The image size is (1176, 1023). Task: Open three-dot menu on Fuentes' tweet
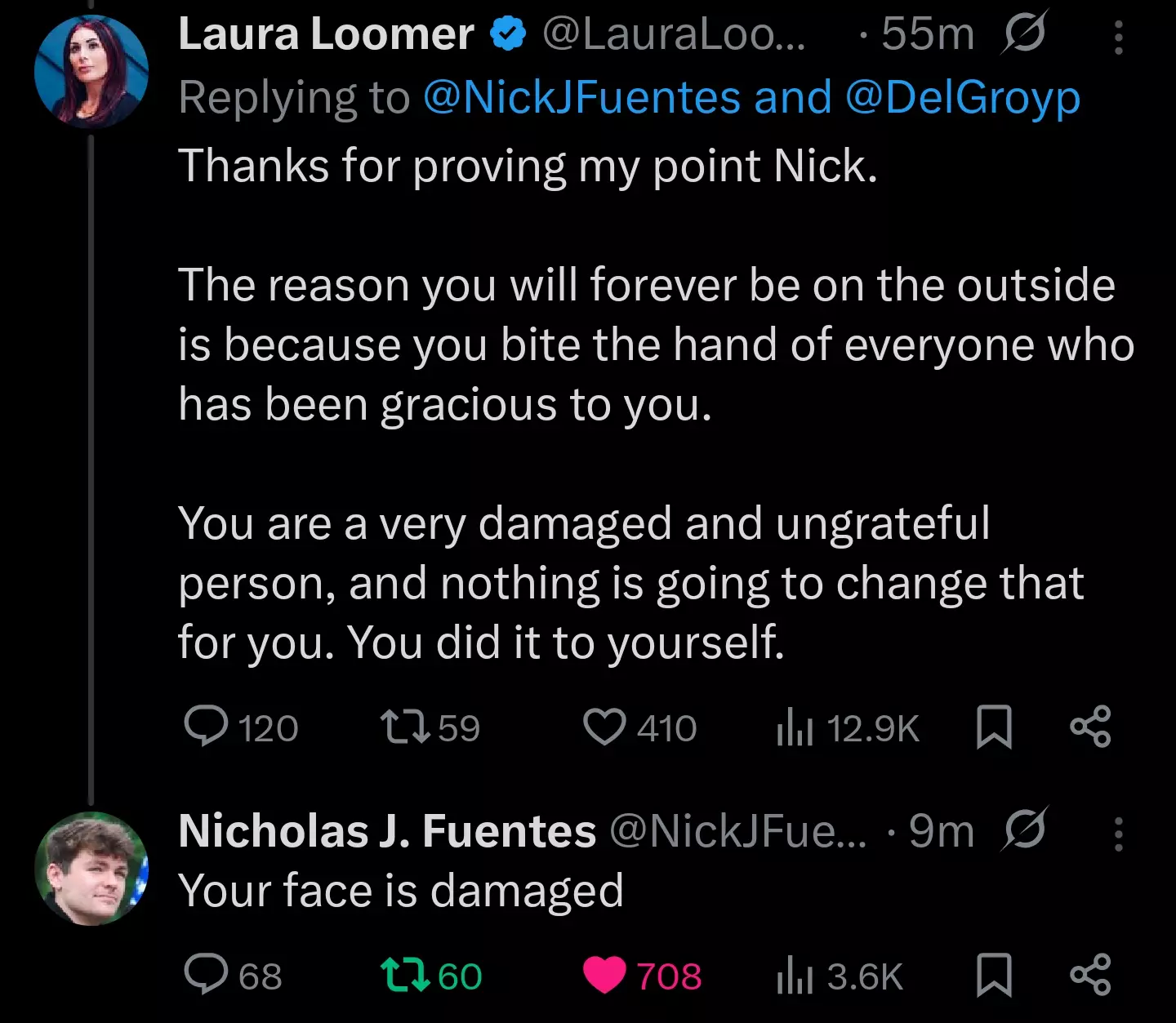(x=1118, y=834)
